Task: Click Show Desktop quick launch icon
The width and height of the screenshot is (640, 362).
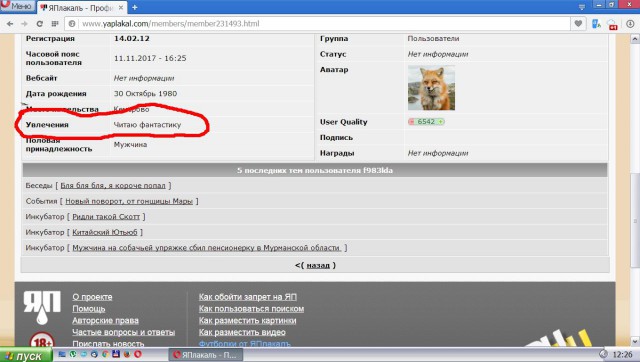Action: pyautogui.click(x=62, y=354)
